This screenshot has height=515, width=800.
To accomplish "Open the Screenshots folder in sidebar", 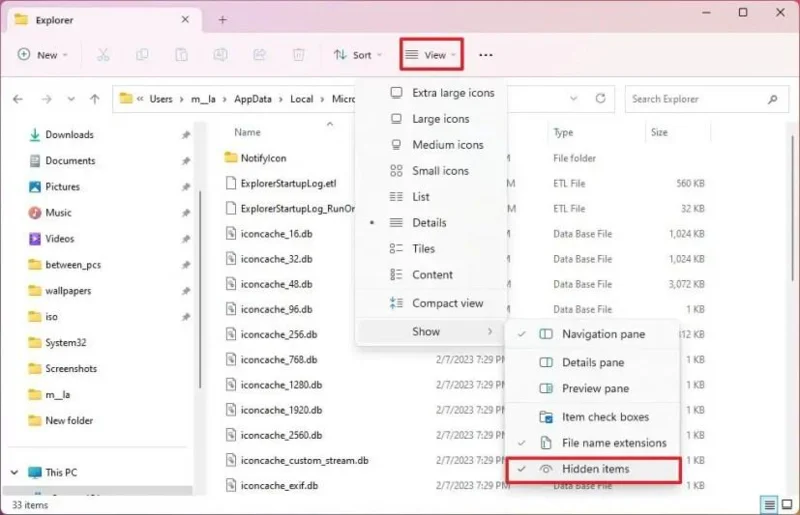I will (x=71, y=369).
